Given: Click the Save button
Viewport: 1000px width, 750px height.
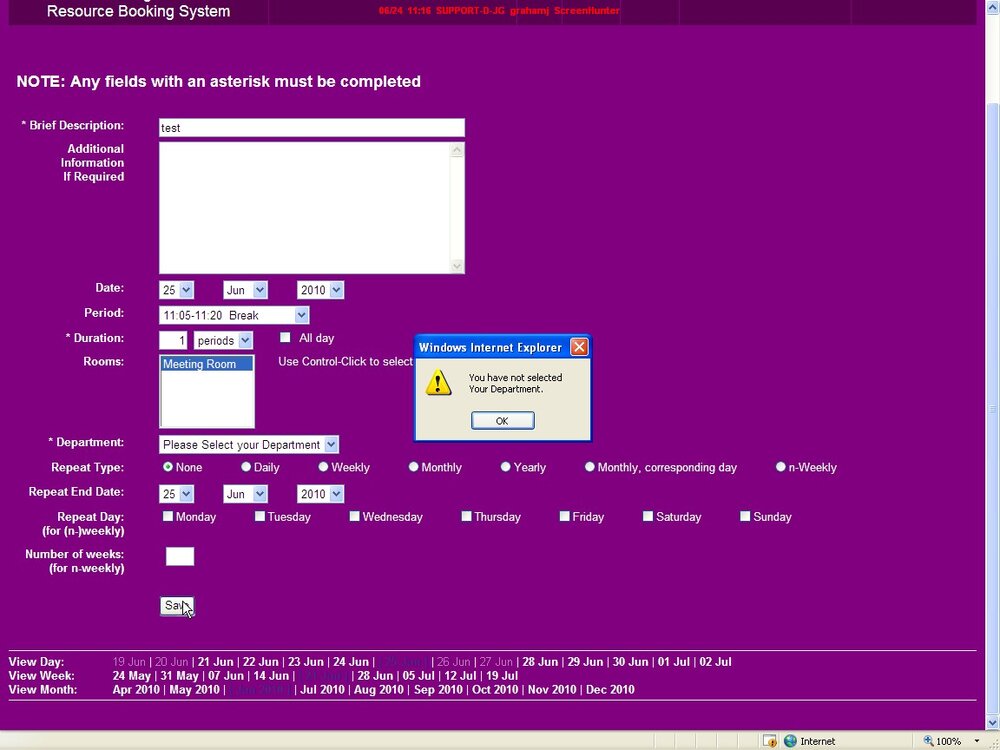Looking at the screenshot, I should point(177,606).
